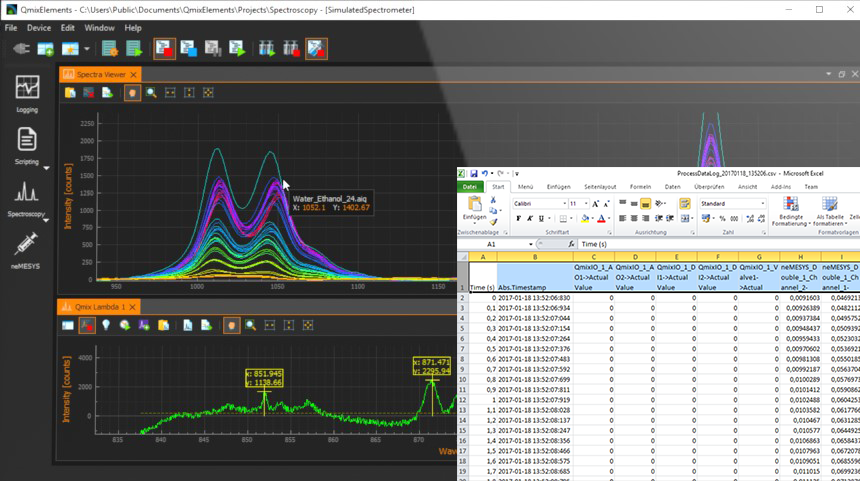Toggle the pan hand tool in Spectra Viewer

pyautogui.click(x=131, y=92)
